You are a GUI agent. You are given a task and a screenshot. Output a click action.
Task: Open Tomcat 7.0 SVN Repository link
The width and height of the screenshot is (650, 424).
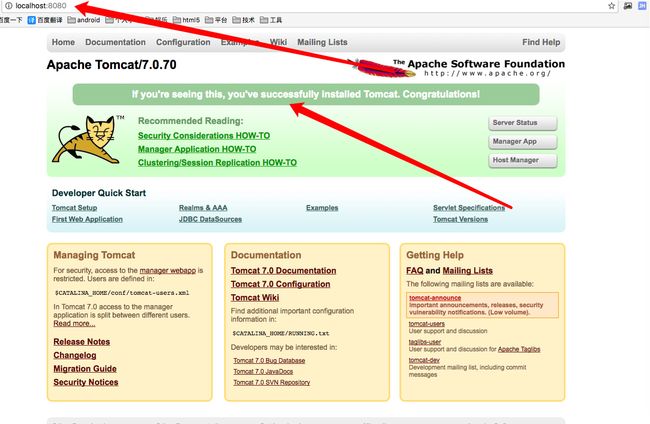272,383
